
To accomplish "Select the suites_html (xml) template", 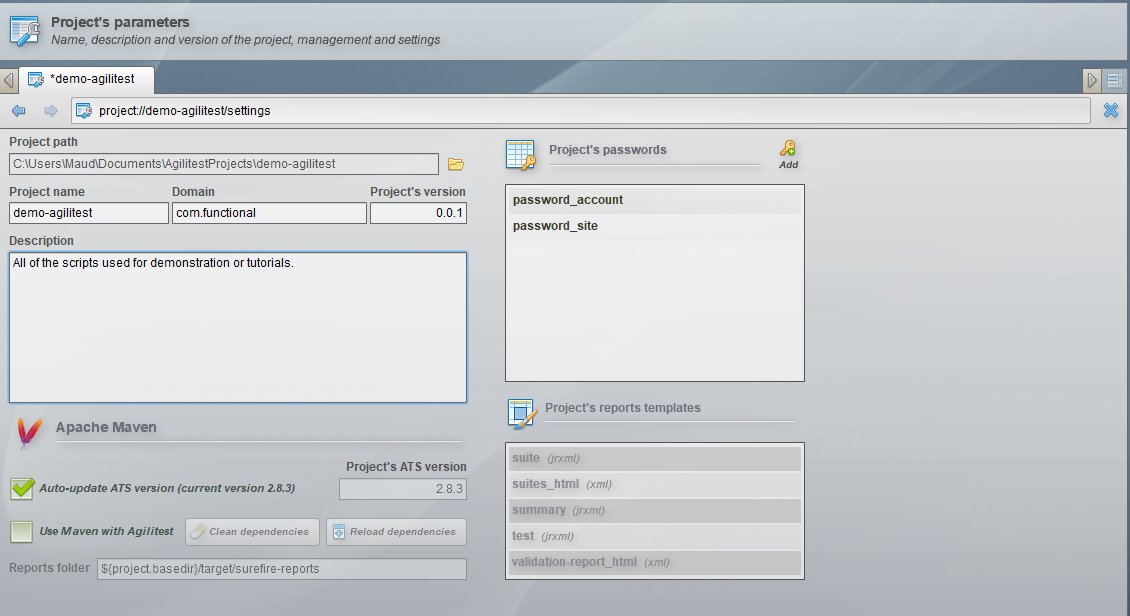I will click(654, 484).
